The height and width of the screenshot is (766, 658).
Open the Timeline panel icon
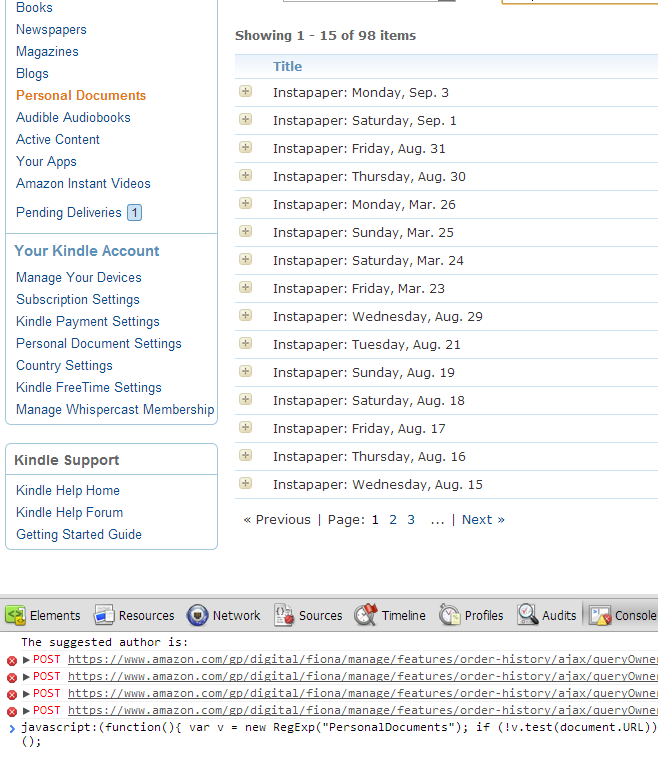tap(366, 615)
